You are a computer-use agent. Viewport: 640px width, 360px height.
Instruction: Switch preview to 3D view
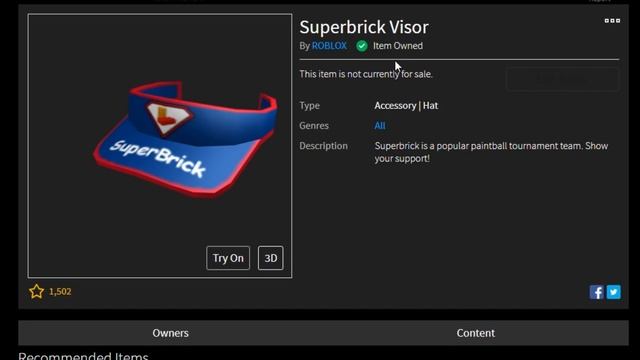(x=271, y=258)
